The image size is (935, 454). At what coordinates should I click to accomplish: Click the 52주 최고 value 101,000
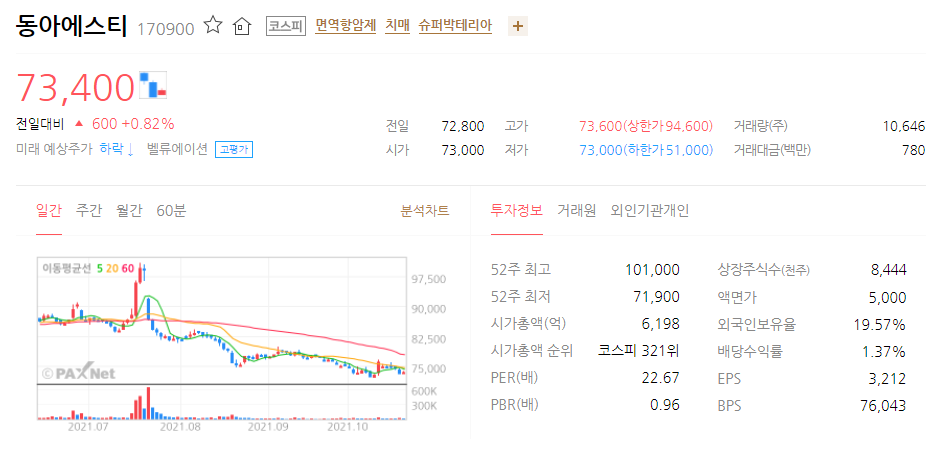coord(652,270)
